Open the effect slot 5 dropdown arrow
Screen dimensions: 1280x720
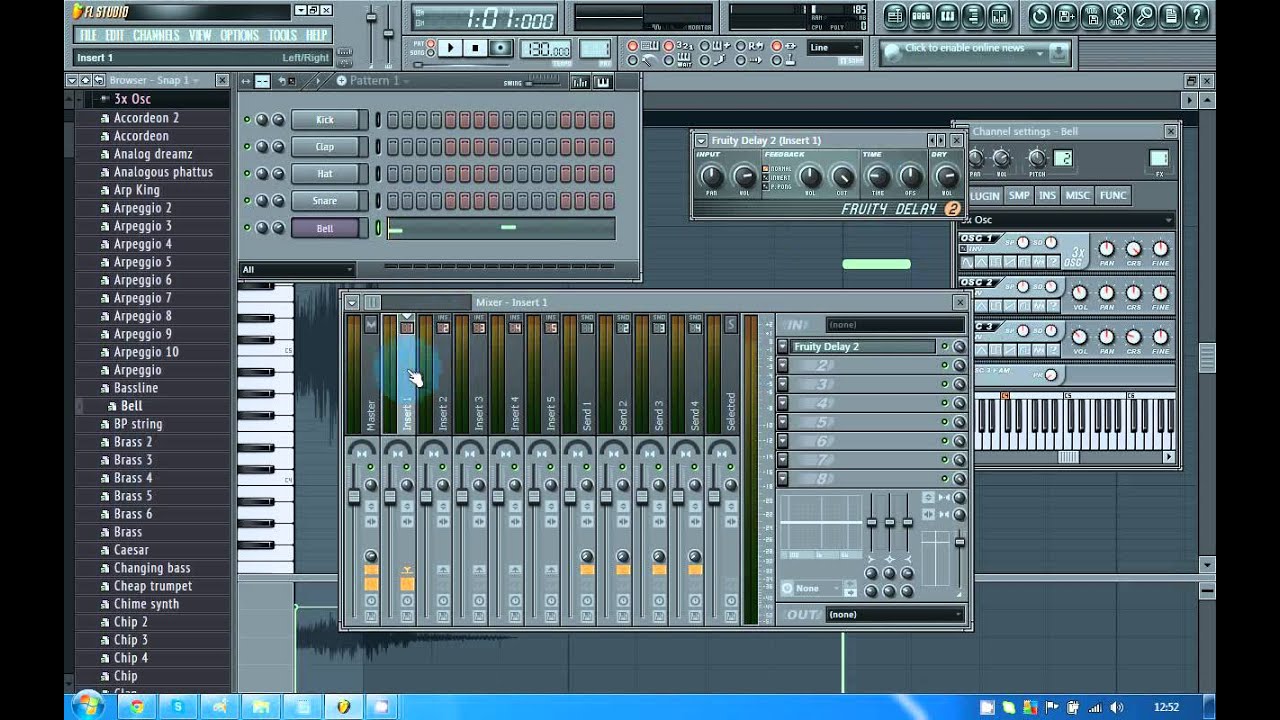(783, 422)
